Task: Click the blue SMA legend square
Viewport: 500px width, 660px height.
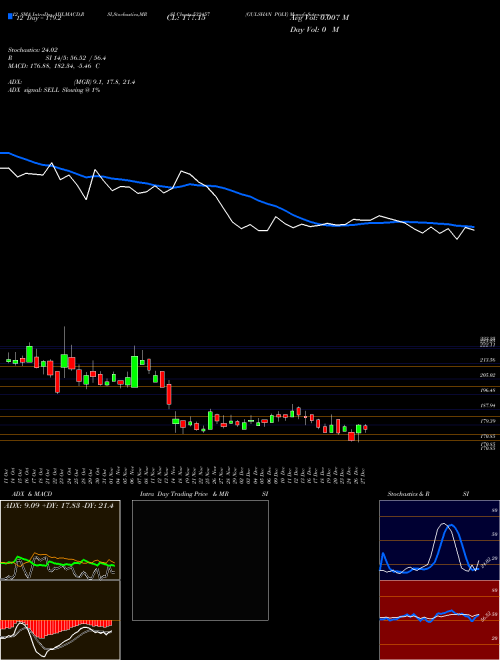Action: click(x=10, y=16)
